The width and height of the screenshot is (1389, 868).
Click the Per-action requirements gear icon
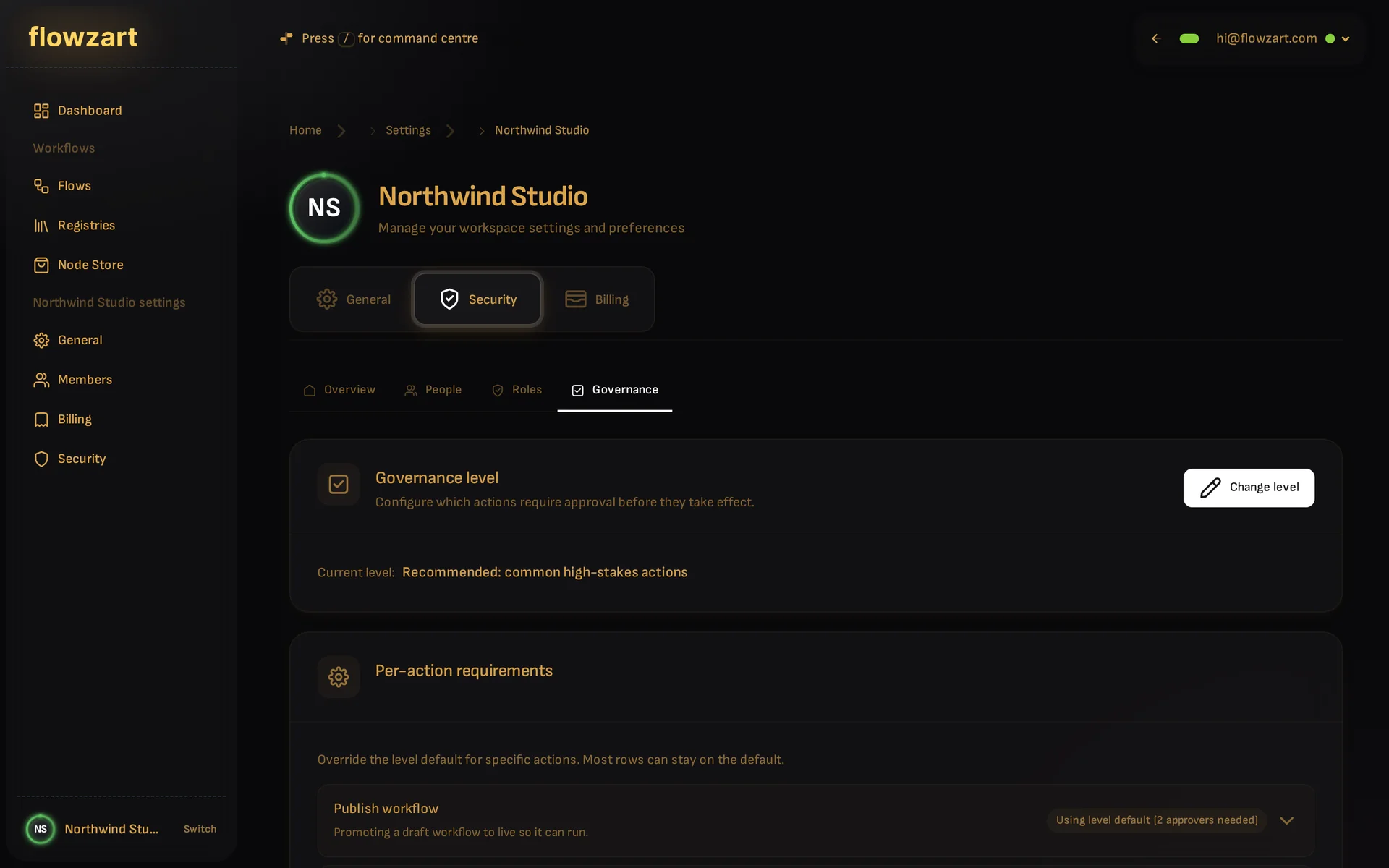[339, 677]
